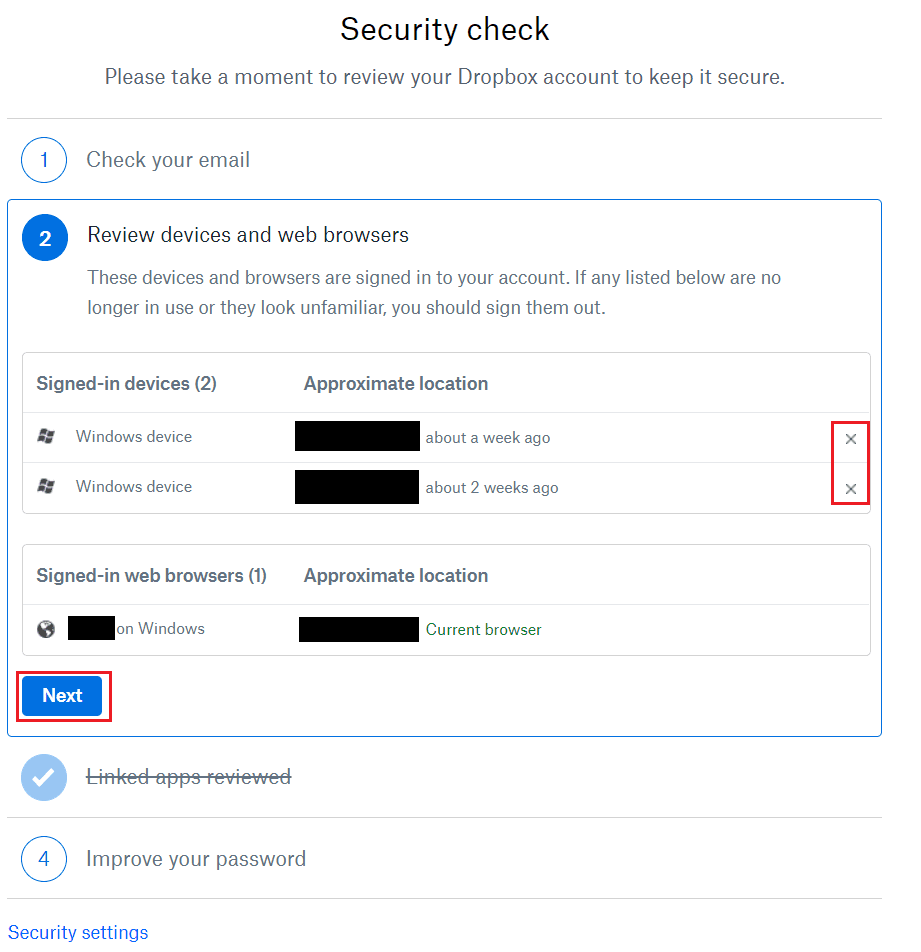The height and width of the screenshot is (952, 921).
Task: Select step 1 circle icon
Action: coord(44,160)
